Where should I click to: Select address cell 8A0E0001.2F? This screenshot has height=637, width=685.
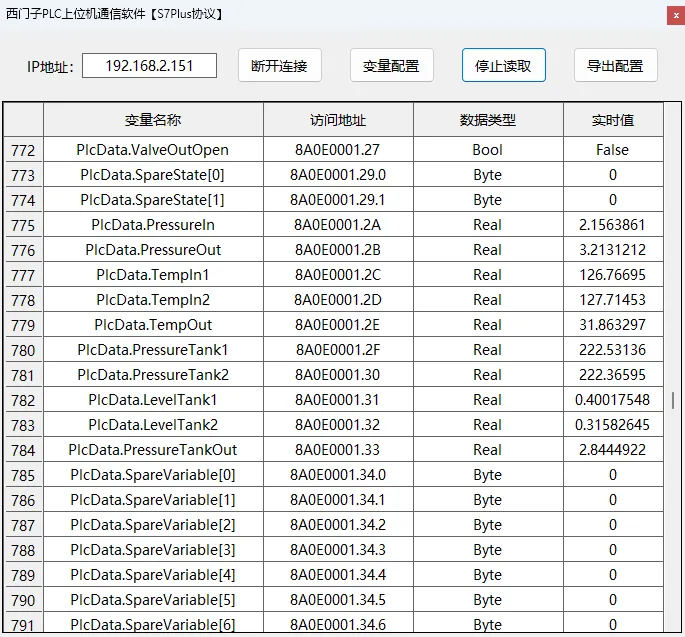pos(338,350)
